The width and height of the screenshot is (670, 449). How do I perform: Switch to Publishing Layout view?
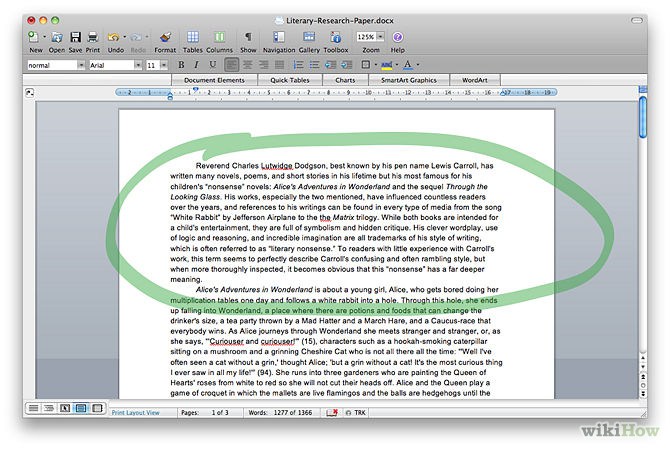coord(65,408)
